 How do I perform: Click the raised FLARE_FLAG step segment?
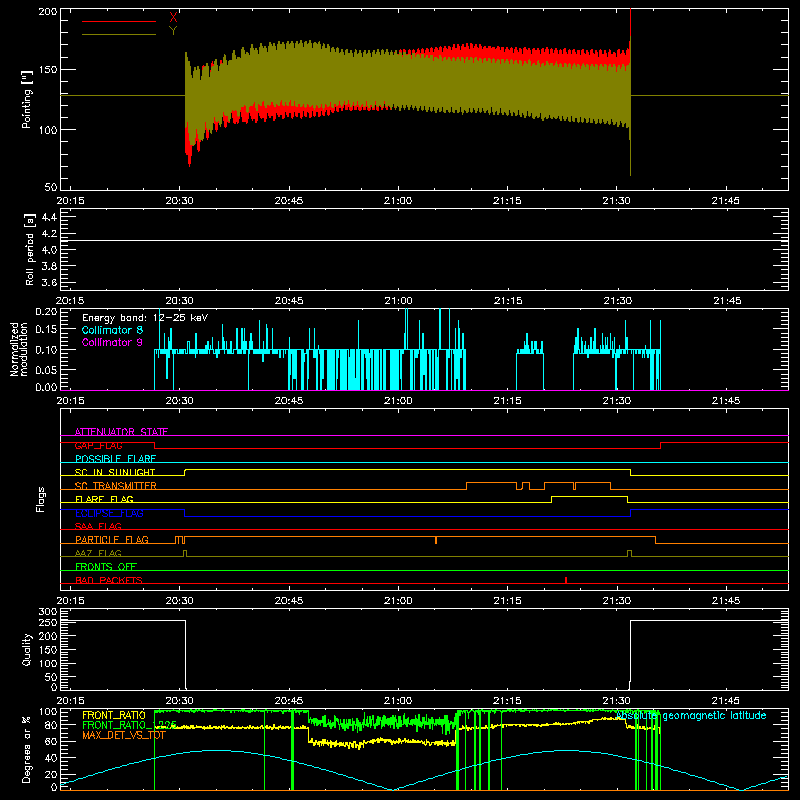coord(589,496)
